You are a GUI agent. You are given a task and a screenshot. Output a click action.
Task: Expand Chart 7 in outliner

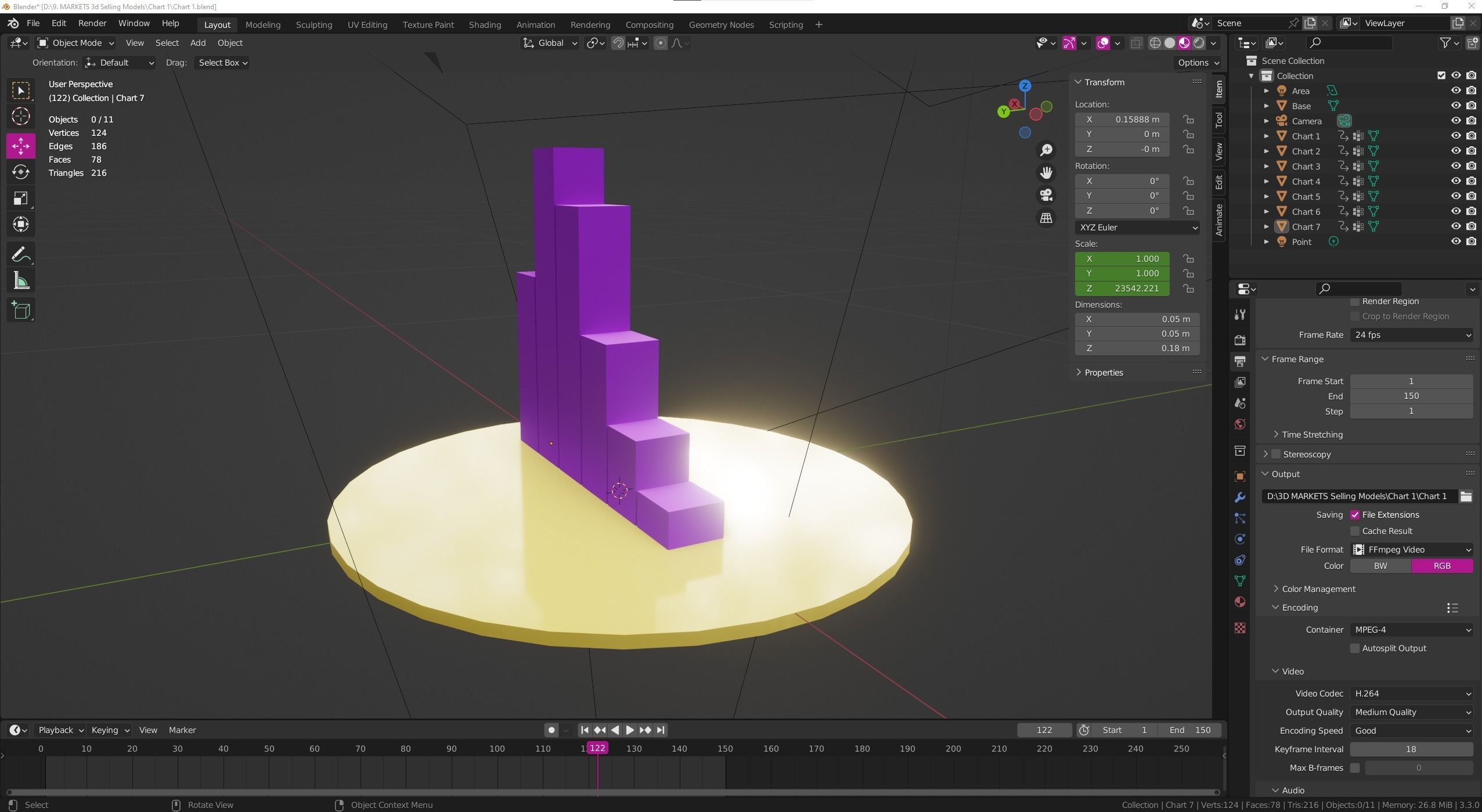point(1267,227)
